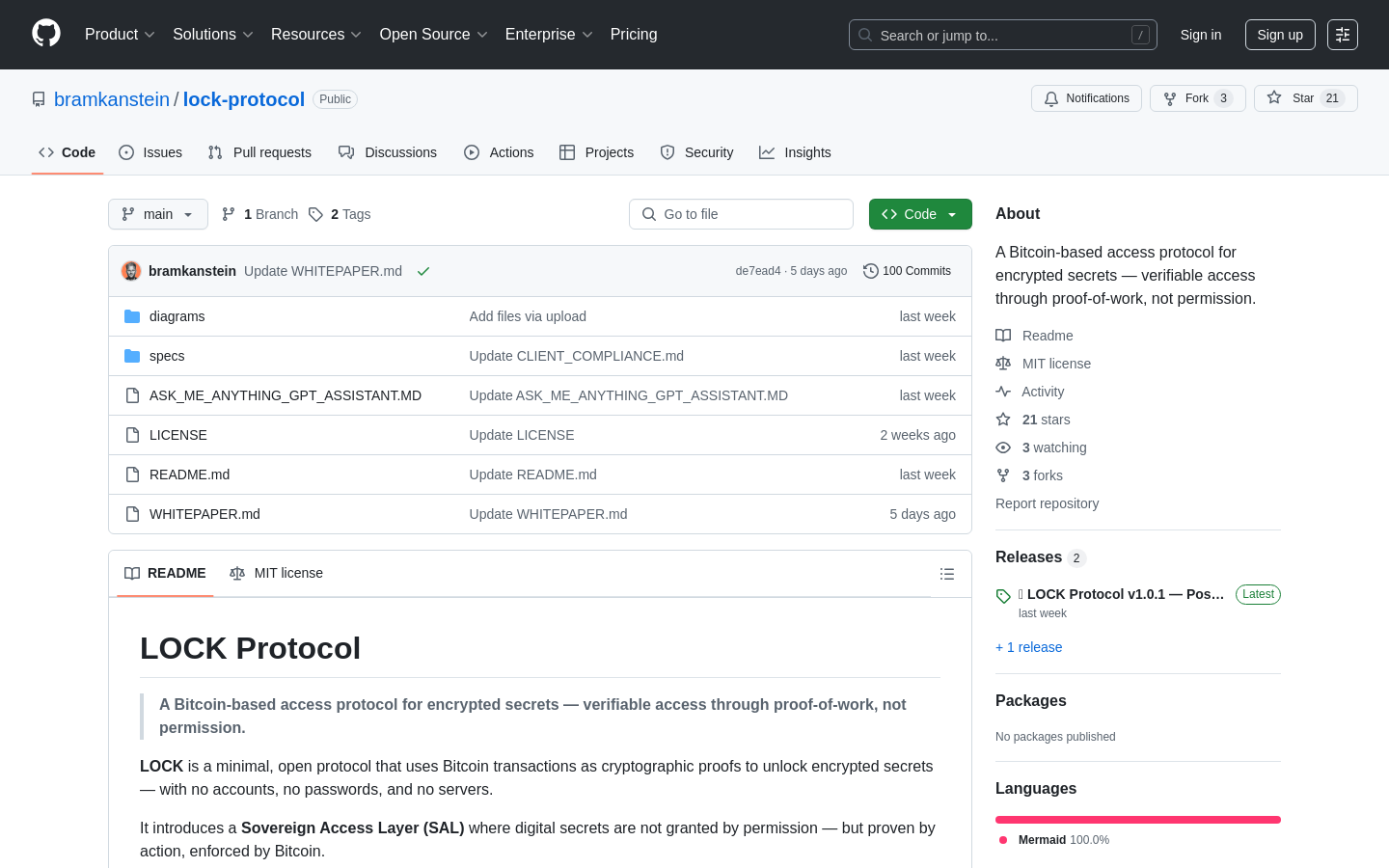Image resolution: width=1389 pixels, height=868 pixels.
Task: Click the repository icon beside bramkanstein
Action: (39, 99)
